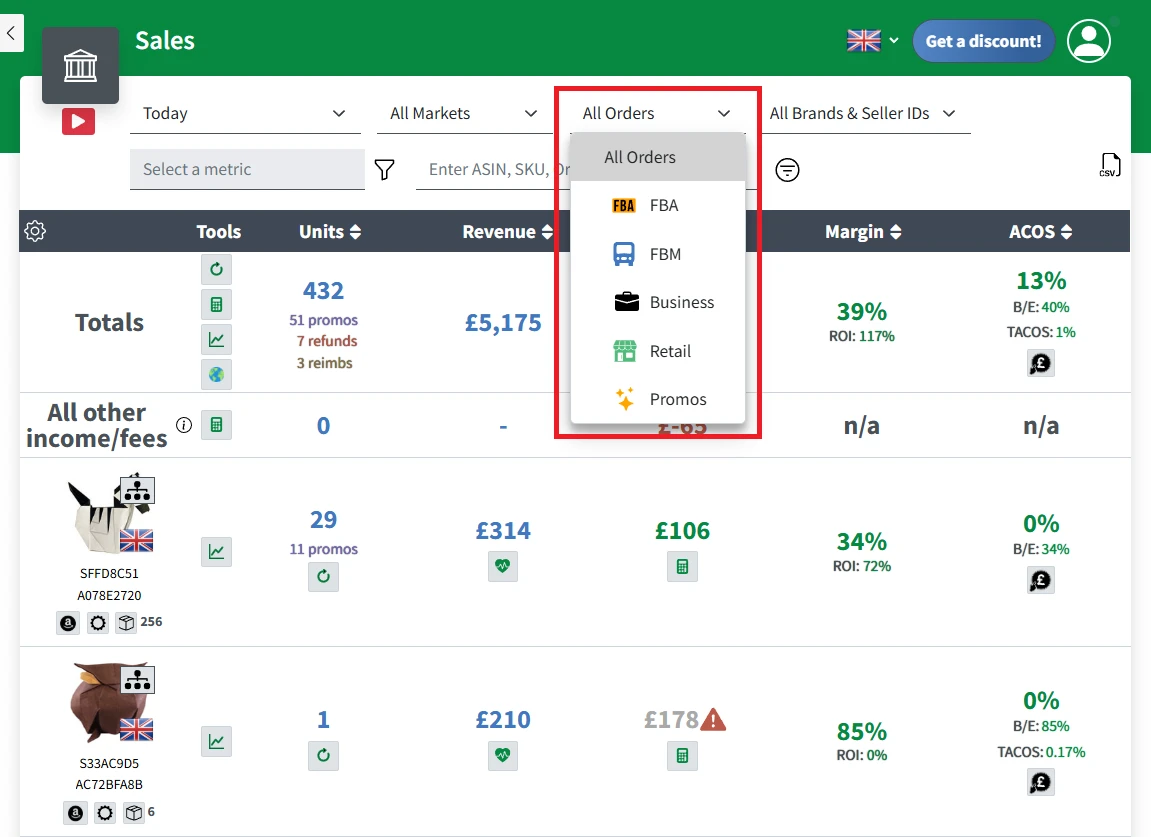
Task: Click the heart health icon under £314
Action: click(503, 566)
